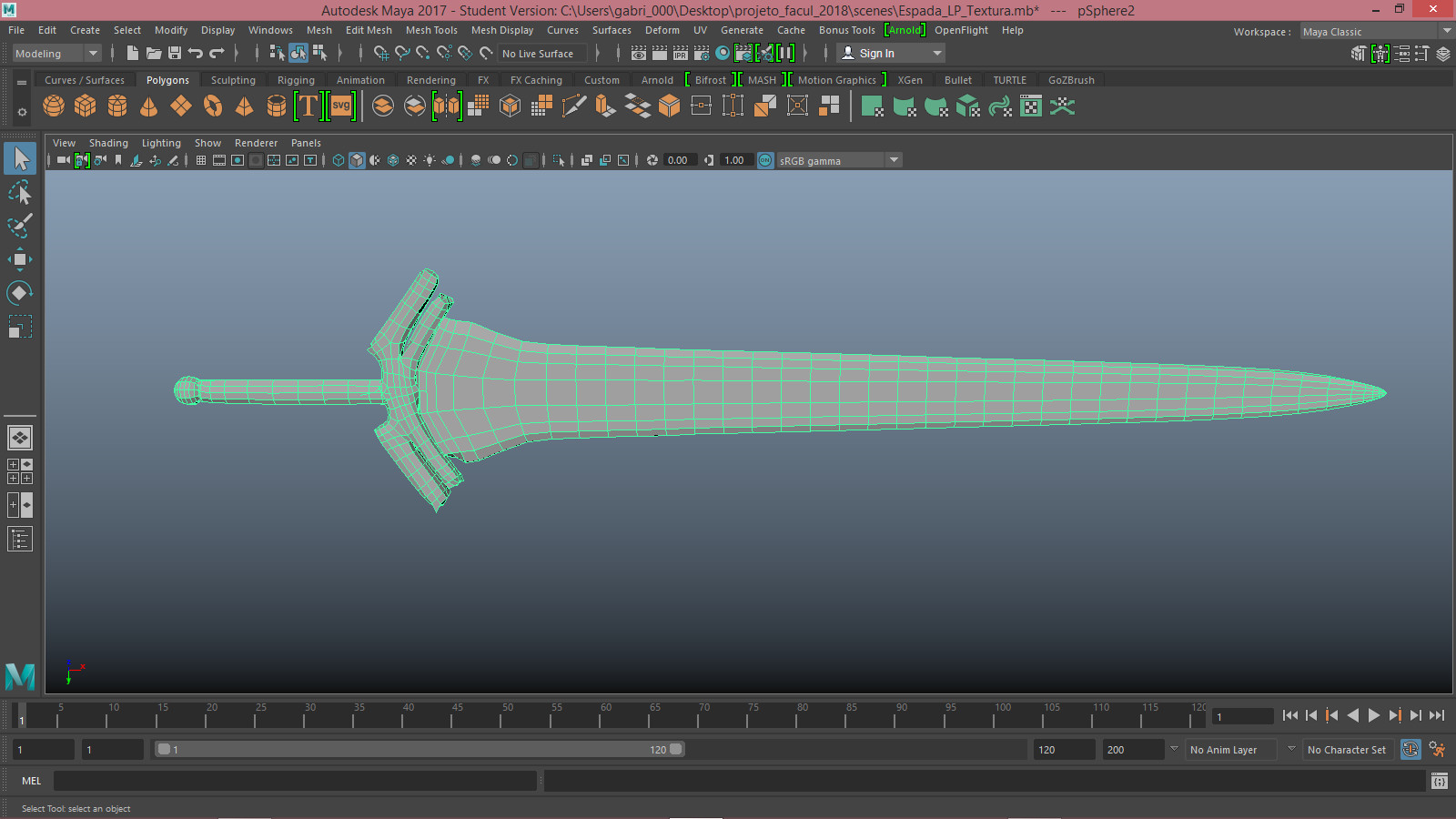1456x819 pixels.
Task: Select the arrow Select Tool in the toolbox
Action: (20, 157)
